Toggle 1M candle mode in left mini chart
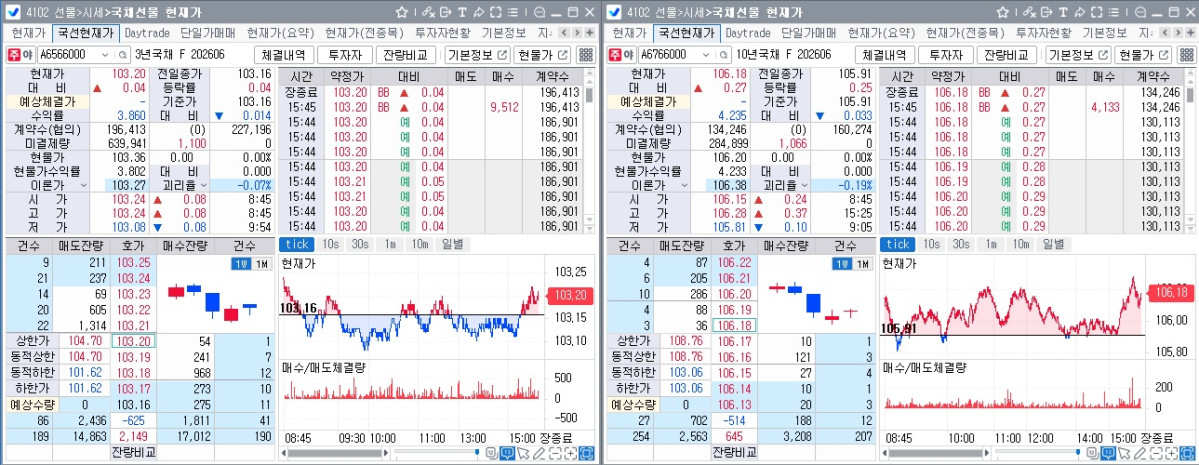The image size is (1199, 465). [262, 264]
